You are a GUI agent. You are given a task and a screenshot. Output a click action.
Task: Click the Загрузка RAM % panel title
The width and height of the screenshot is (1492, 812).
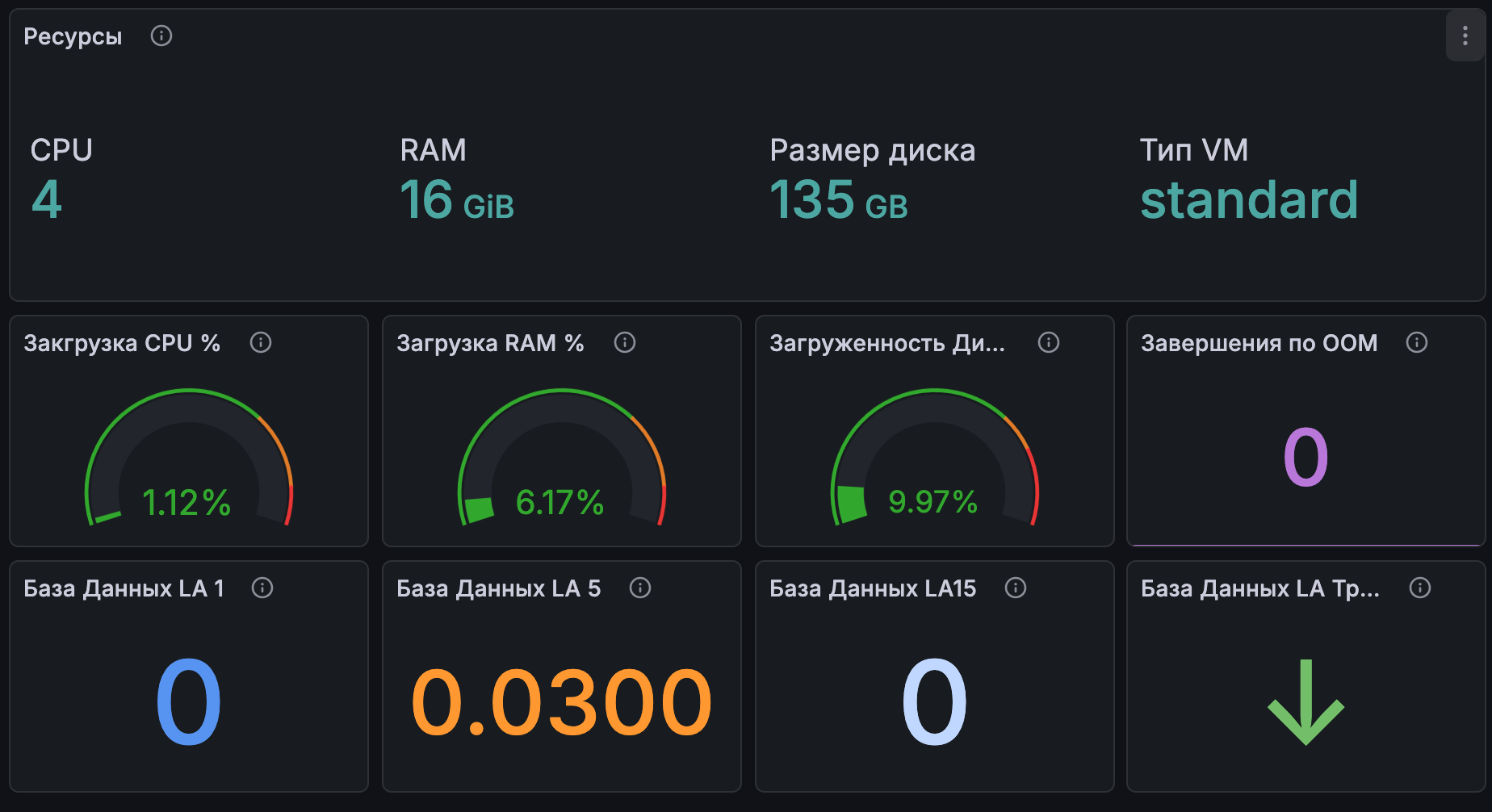(x=490, y=343)
